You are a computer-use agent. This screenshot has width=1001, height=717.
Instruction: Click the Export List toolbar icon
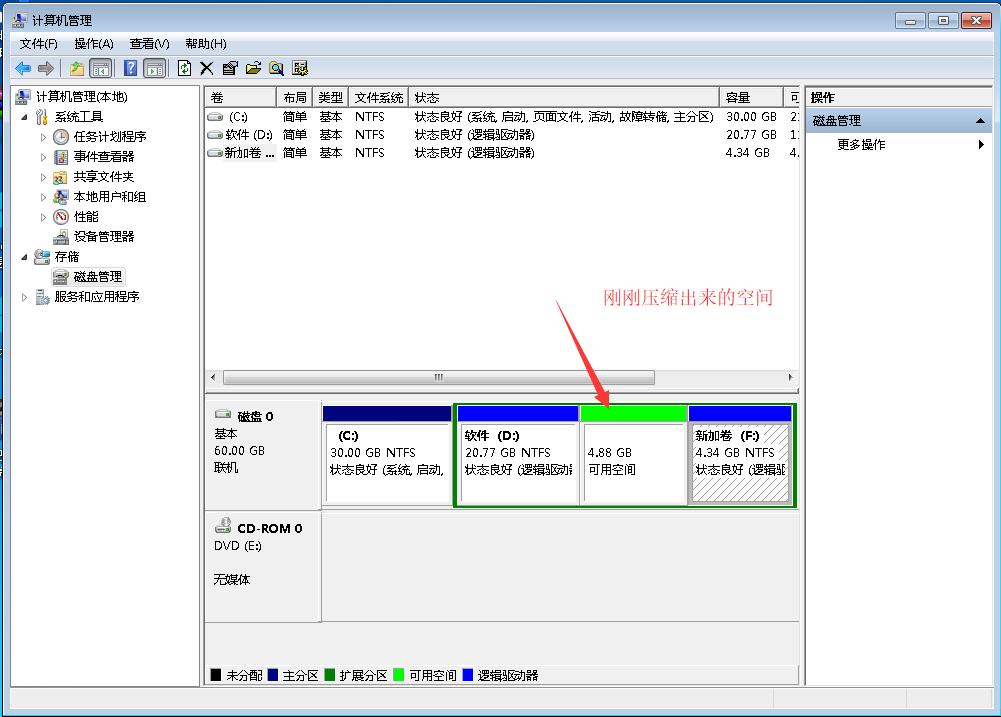pyautogui.click(x=255, y=67)
